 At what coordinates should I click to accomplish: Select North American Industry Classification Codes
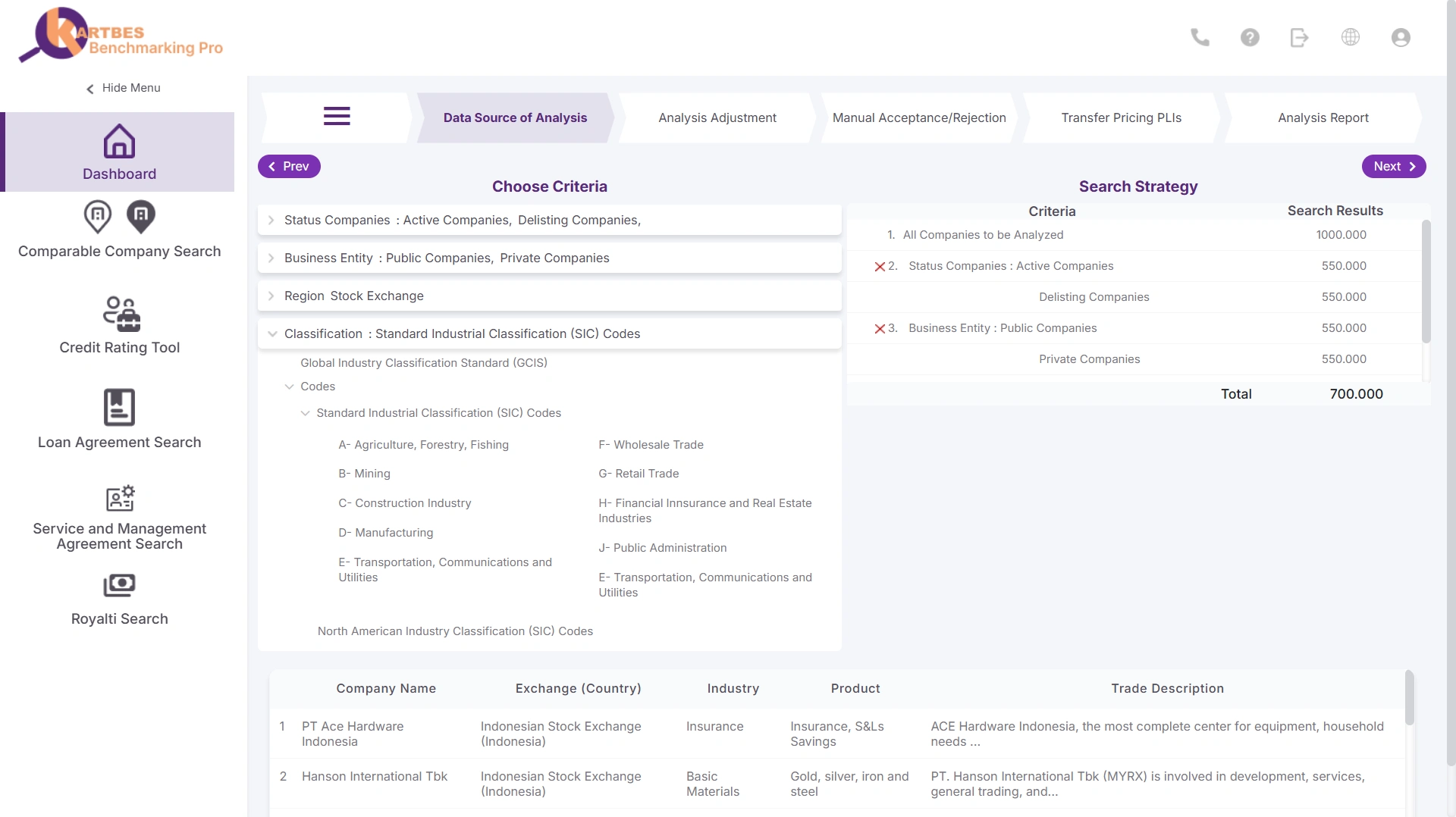(x=455, y=631)
